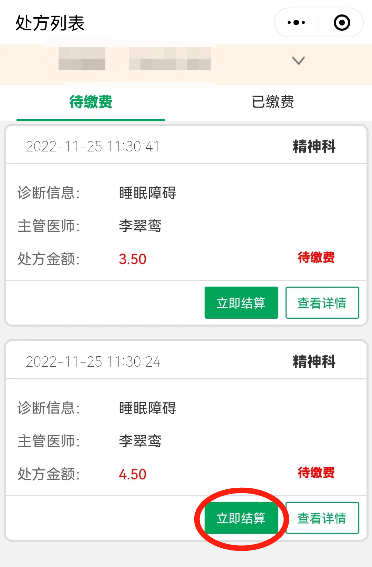Image resolution: width=372 pixels, height=567 pixels.
Task: Click 查看详情 for the 3.50 prescription
Action: (322, 303)
